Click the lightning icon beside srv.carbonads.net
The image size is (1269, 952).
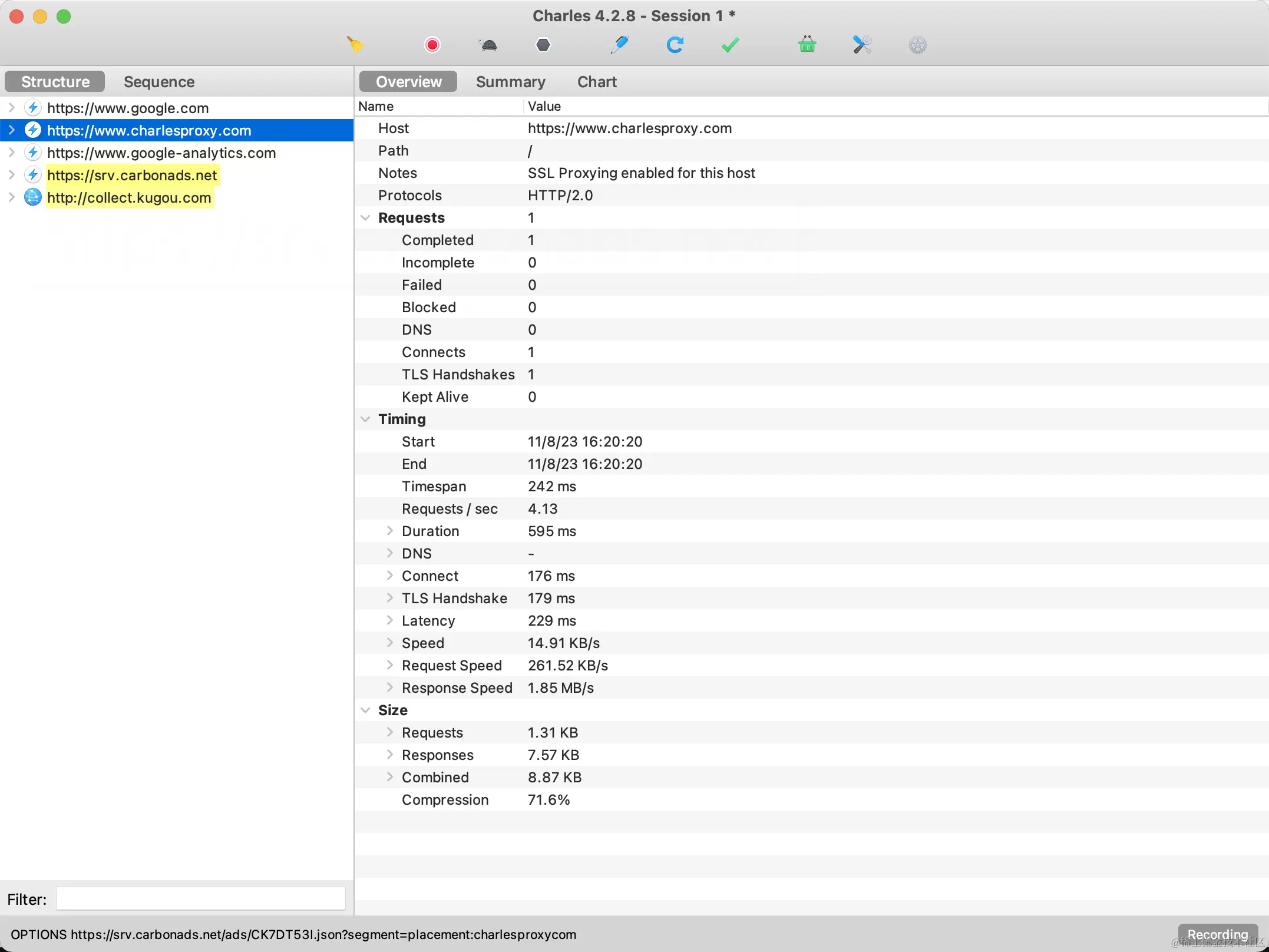click(x=33, y=175)
